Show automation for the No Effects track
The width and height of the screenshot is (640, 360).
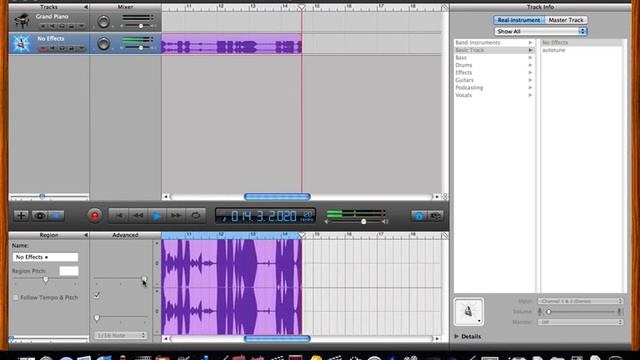coord(81,49)
